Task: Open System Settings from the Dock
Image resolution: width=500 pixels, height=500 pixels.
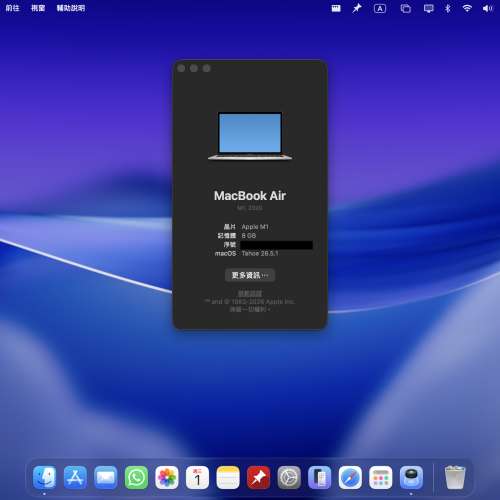Action: point(289,477)
